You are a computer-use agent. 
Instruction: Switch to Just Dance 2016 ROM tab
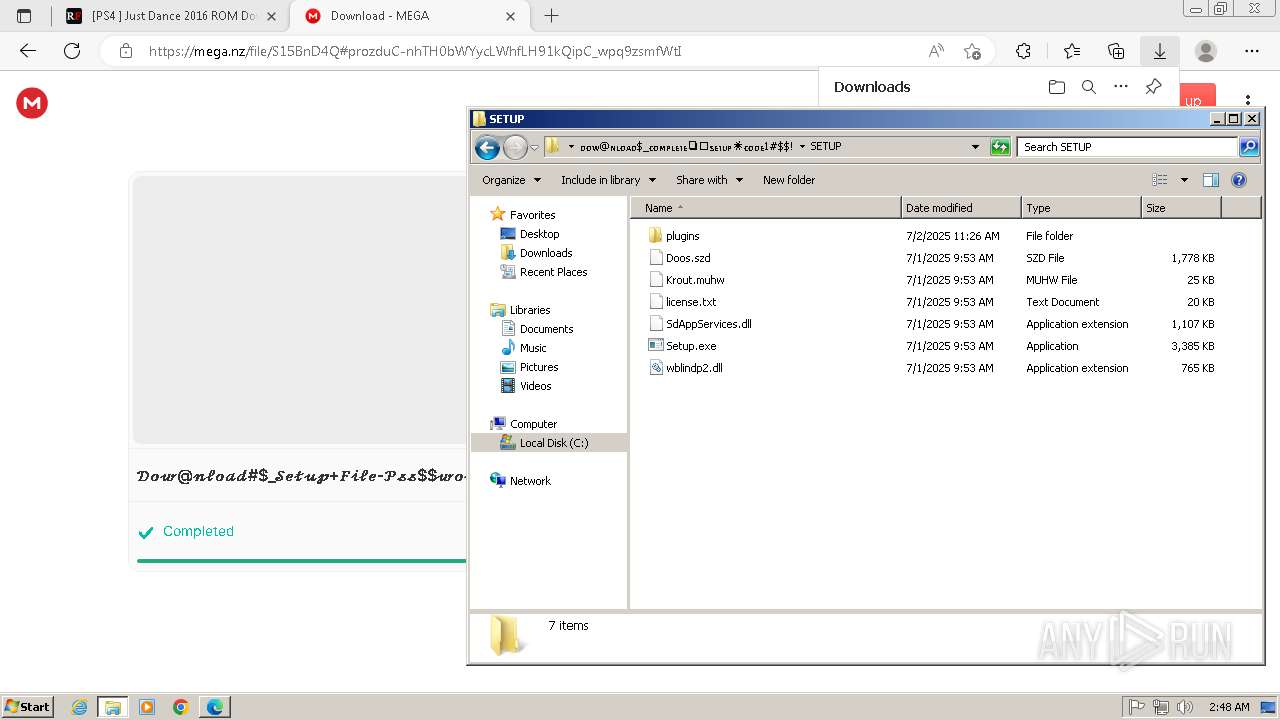tap(170, 16)
